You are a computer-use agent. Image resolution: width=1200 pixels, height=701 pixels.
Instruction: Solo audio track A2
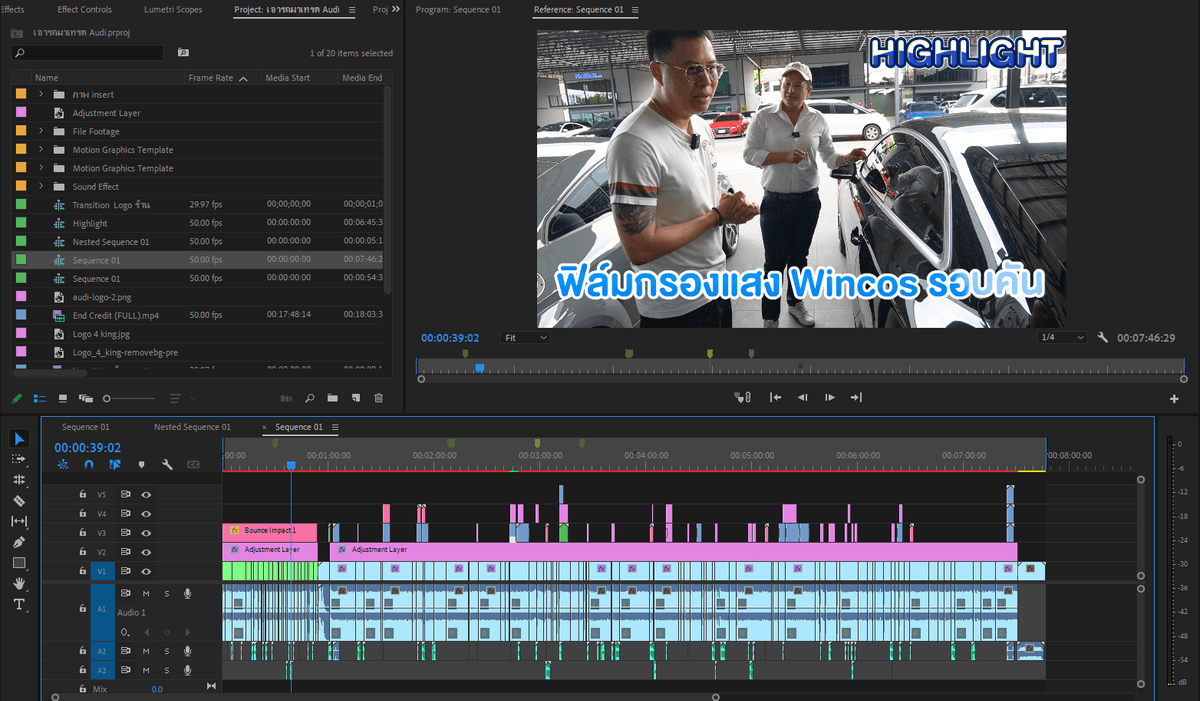[166, 651]
